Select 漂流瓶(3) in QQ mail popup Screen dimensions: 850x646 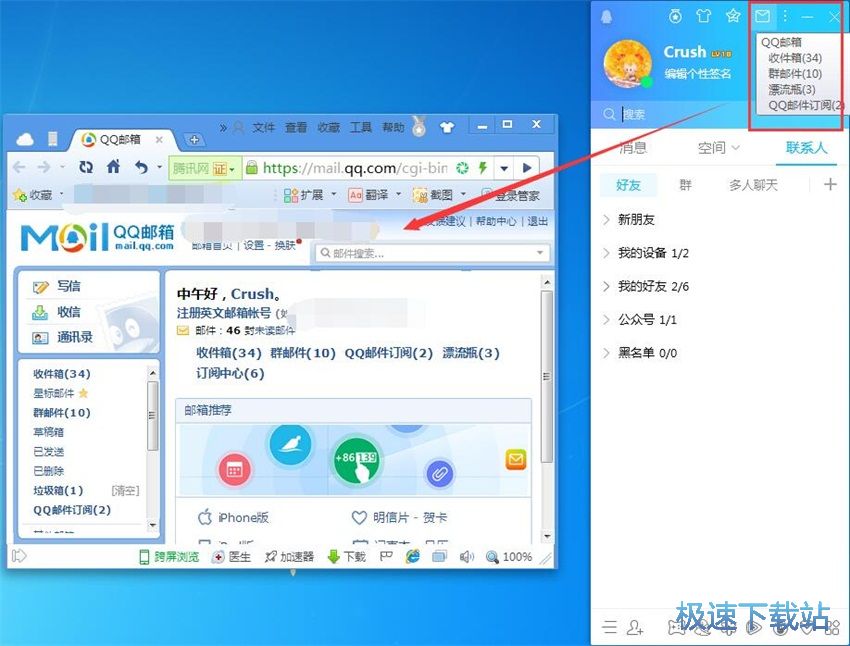792,89
